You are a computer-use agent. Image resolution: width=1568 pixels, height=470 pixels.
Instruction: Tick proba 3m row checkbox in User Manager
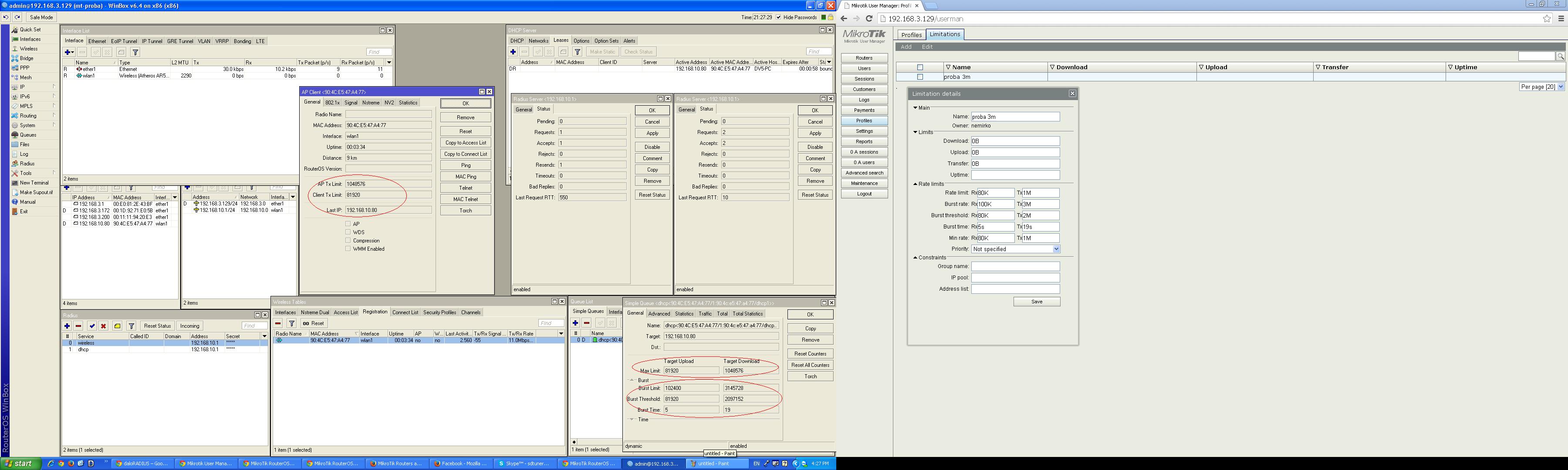920,77
